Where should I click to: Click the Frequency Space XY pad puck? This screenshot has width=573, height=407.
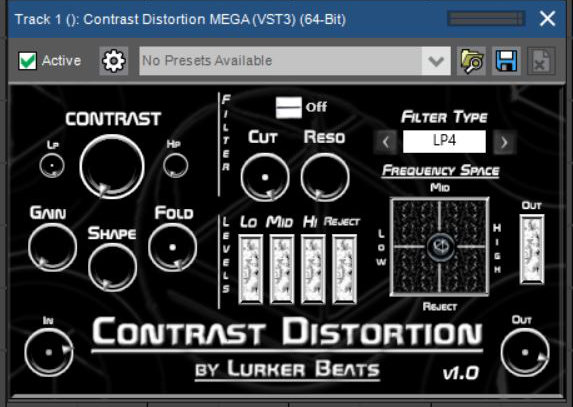click(440, 247)
